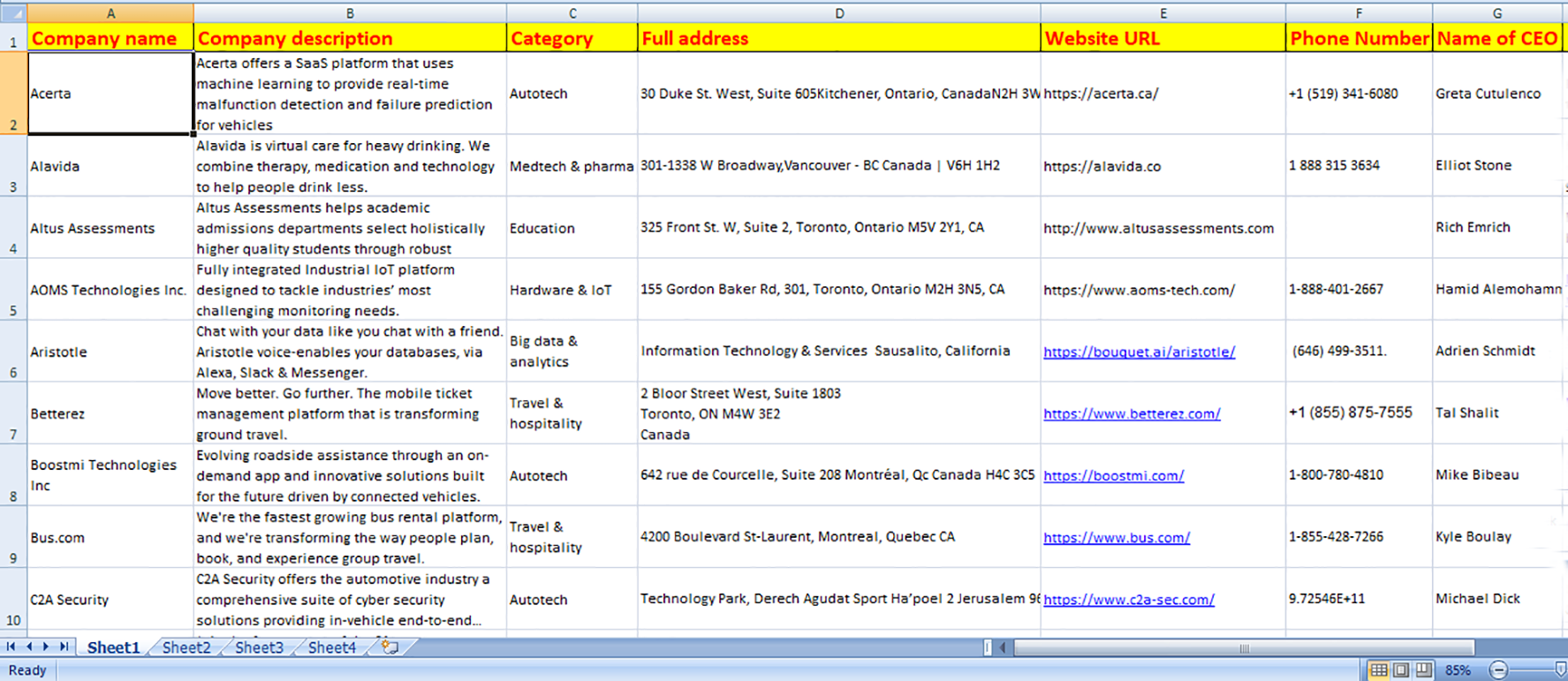Select 'Altus Assessments' cell
The image size is (1568, 681).
110,227
